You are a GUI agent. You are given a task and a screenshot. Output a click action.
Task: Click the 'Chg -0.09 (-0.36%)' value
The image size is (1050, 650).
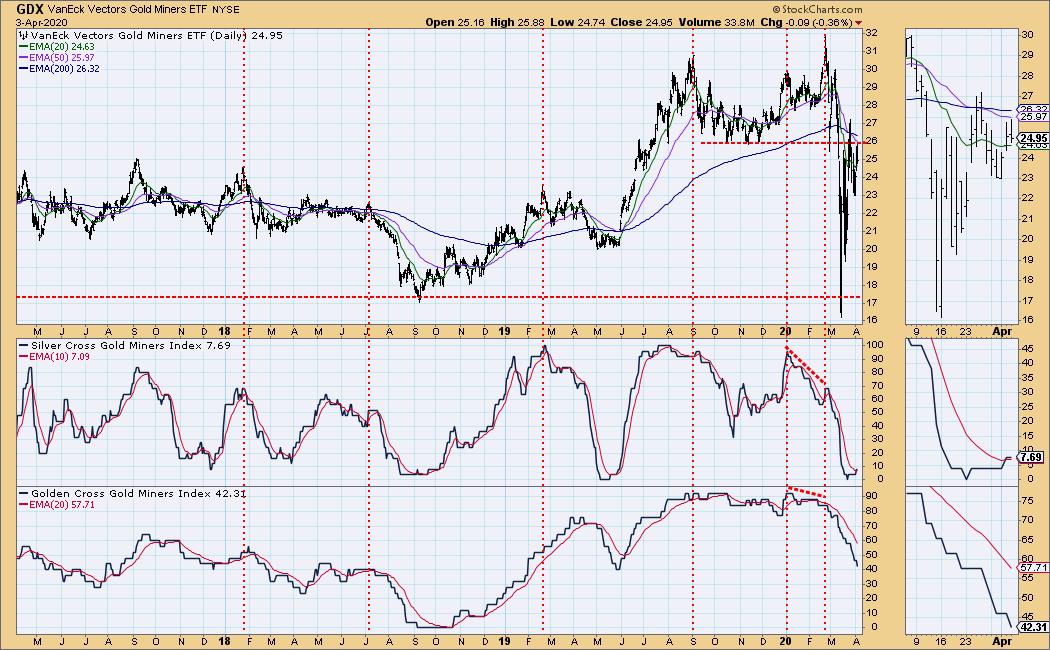(x=807, y=22)
